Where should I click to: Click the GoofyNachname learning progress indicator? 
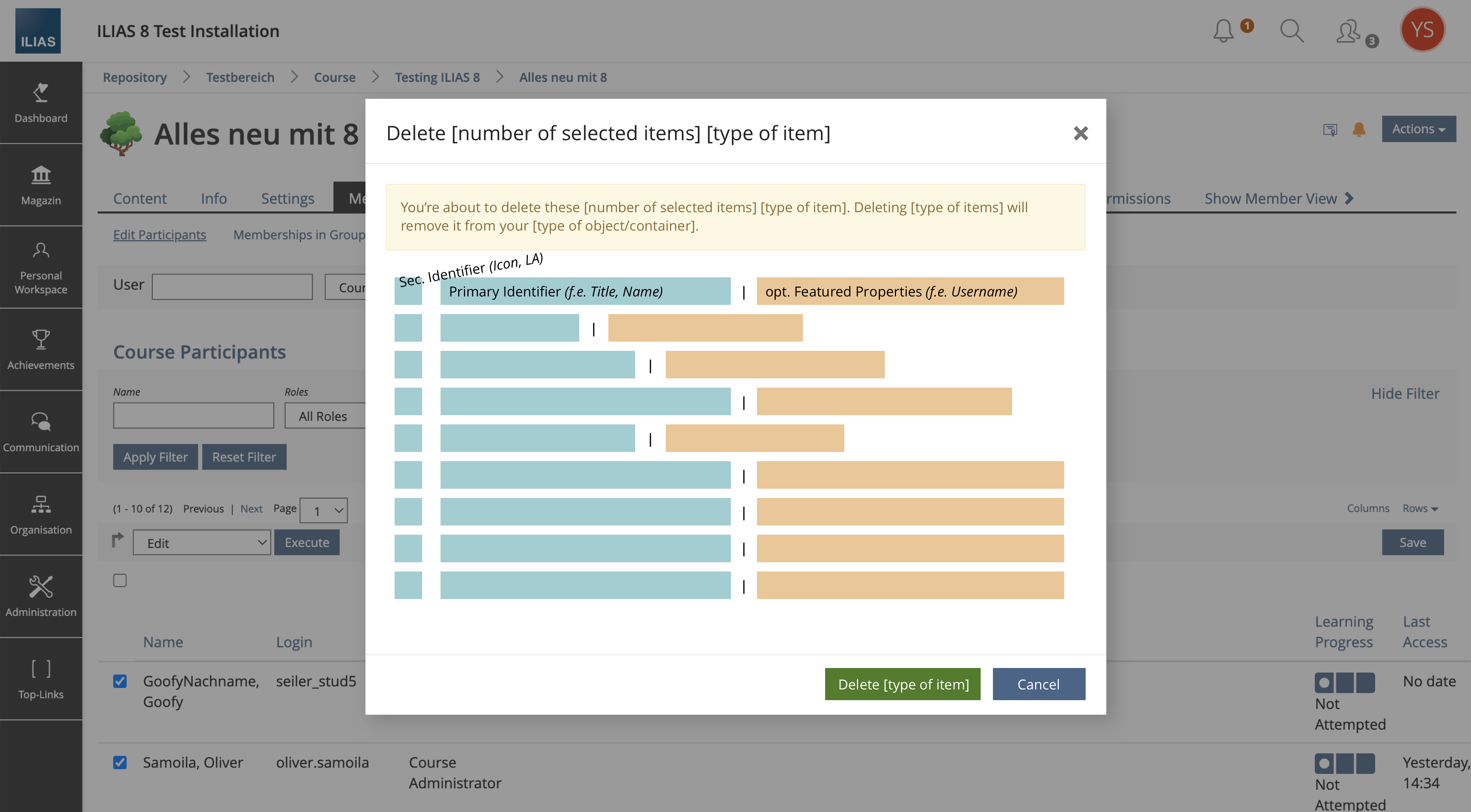[1344, 683]
